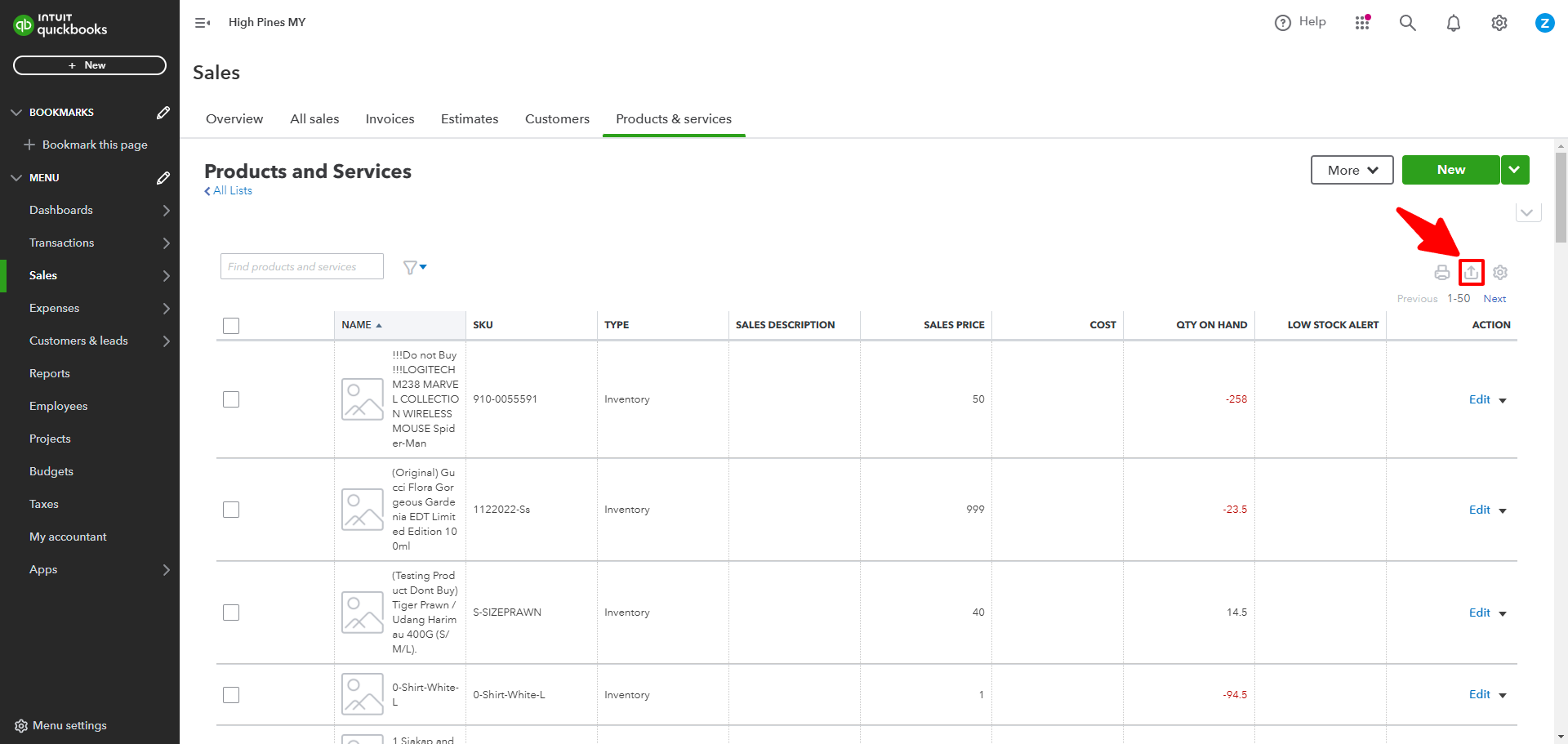Open Employees in the sidebar menu
The width and height of the screenshot is (1568, 744).
tap(59, 407)
